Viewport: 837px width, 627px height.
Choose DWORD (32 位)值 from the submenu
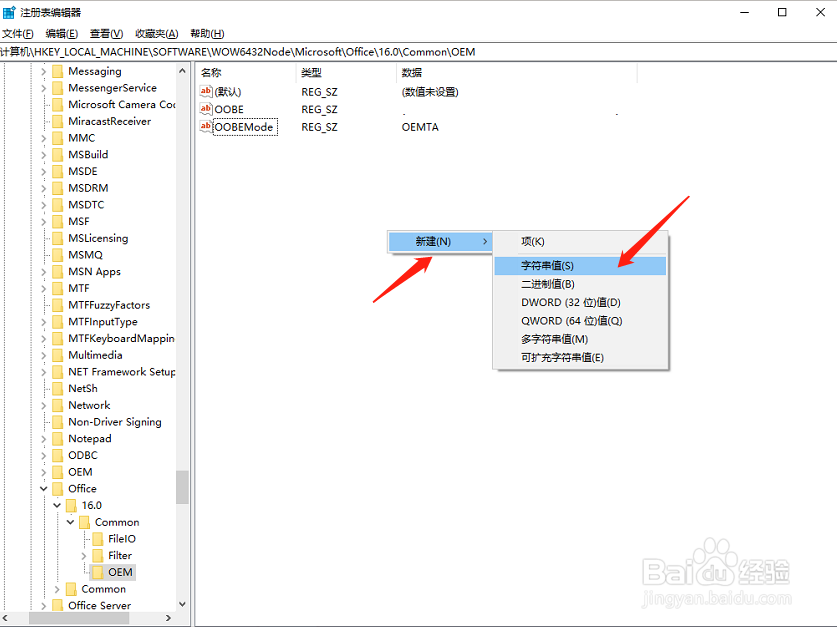click(559, 302)
